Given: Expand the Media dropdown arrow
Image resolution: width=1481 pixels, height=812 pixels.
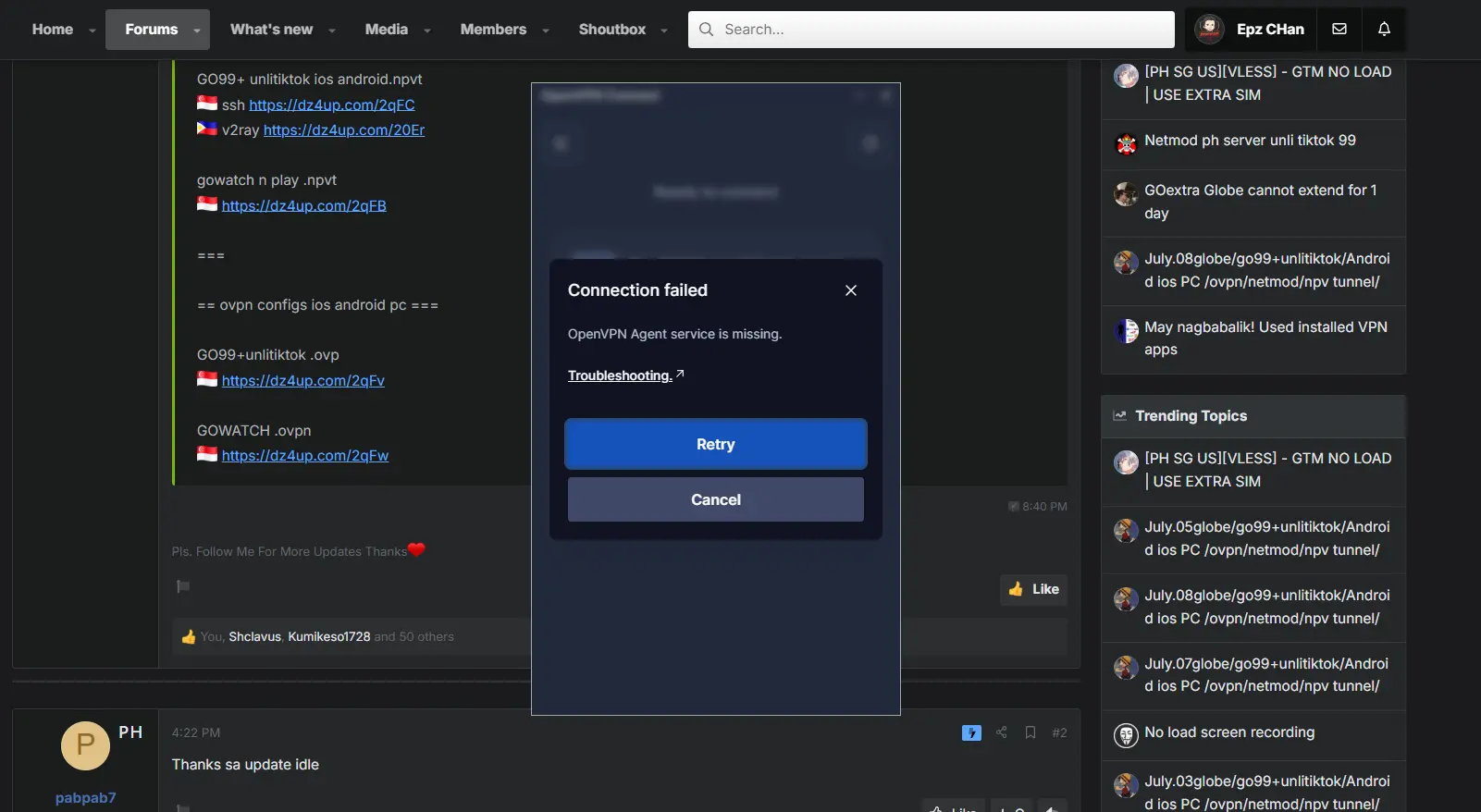Looking at the screenshot, I should 426,31.
